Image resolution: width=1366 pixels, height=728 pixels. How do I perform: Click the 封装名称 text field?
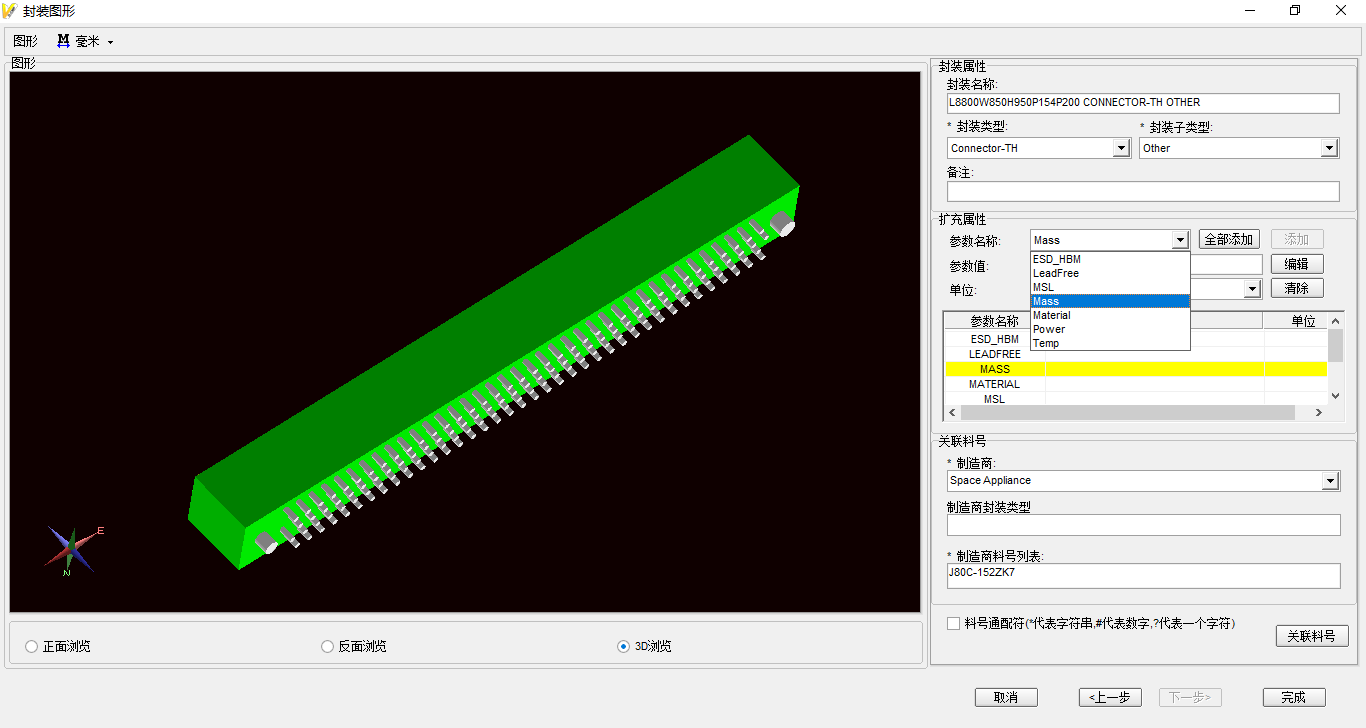(1142, 103)
